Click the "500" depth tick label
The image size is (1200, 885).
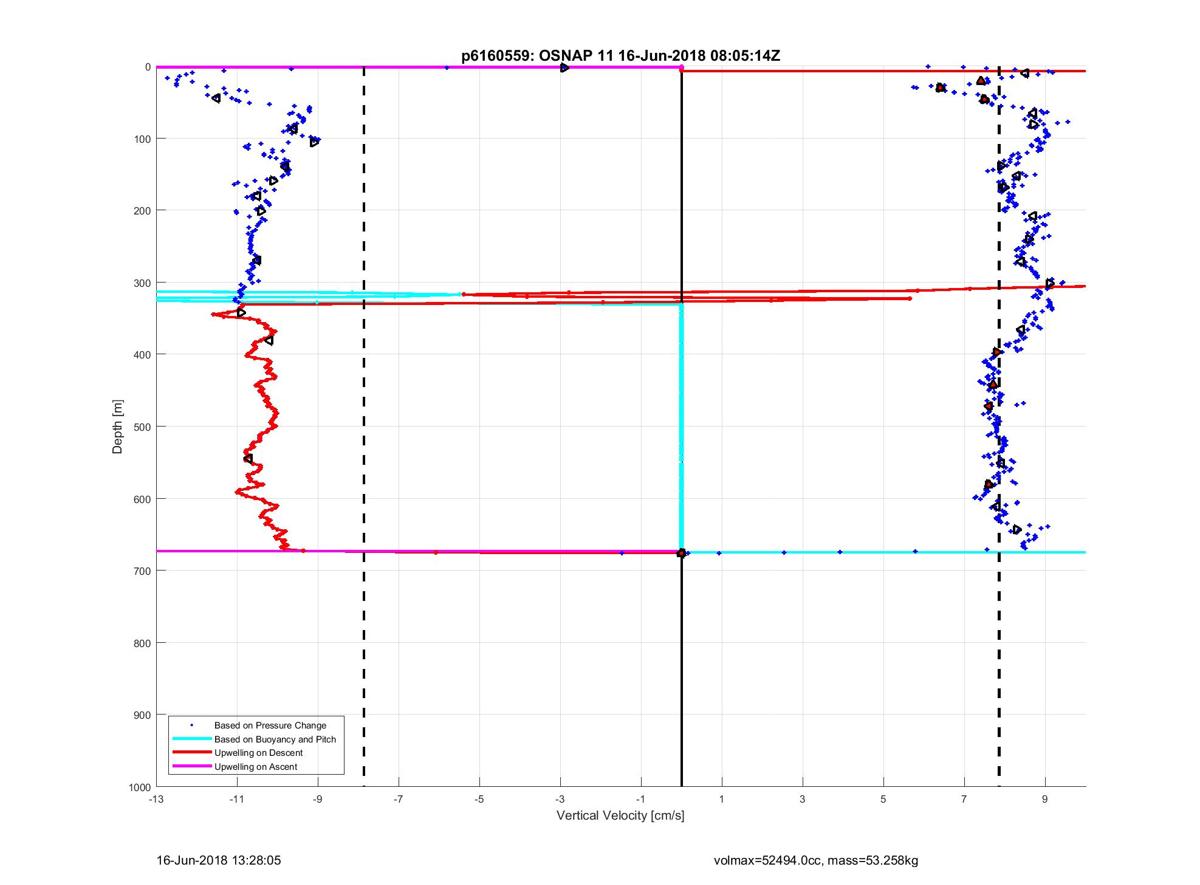point(142,427)
